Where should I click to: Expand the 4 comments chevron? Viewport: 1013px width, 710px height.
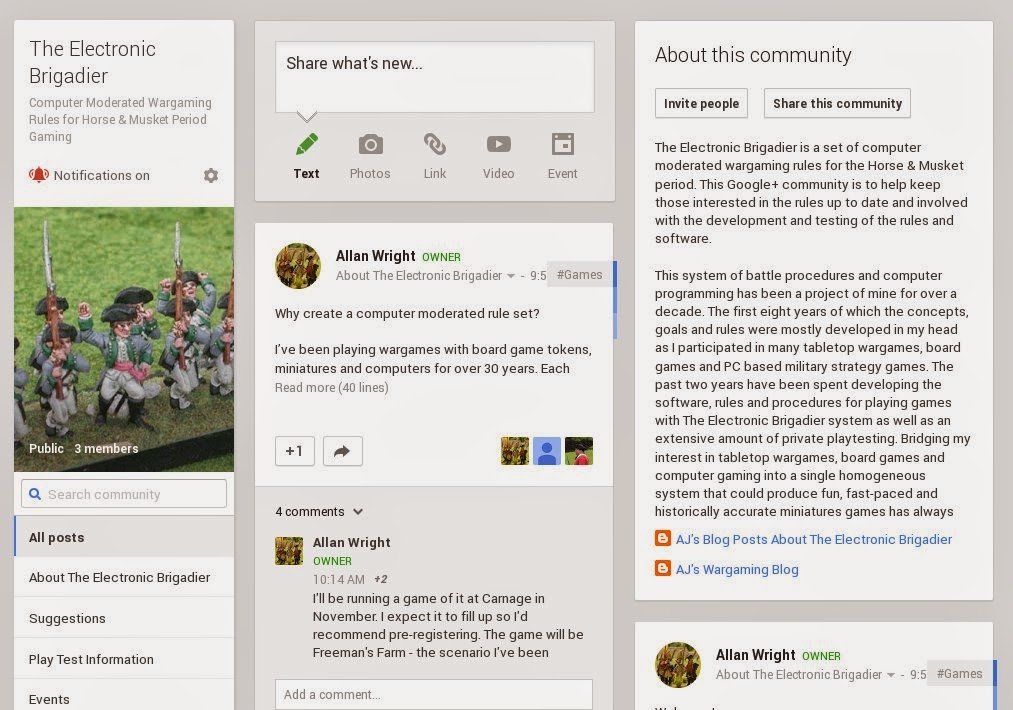pos(358,512)
